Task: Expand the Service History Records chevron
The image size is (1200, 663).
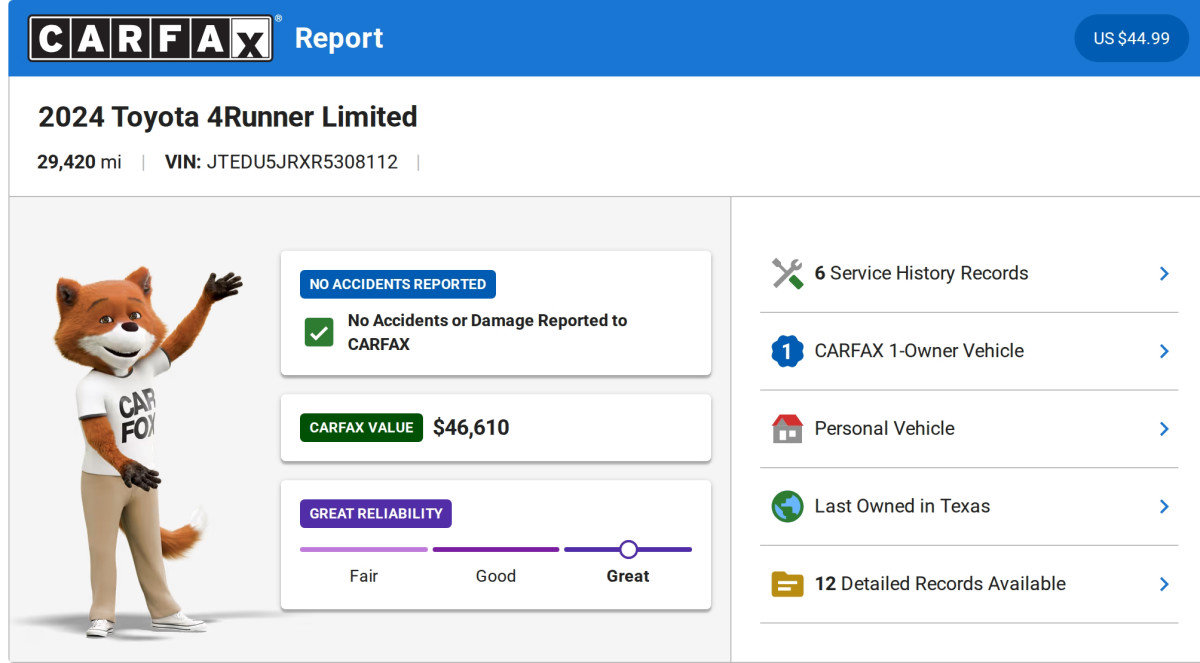Action: tap(1164, 273)
